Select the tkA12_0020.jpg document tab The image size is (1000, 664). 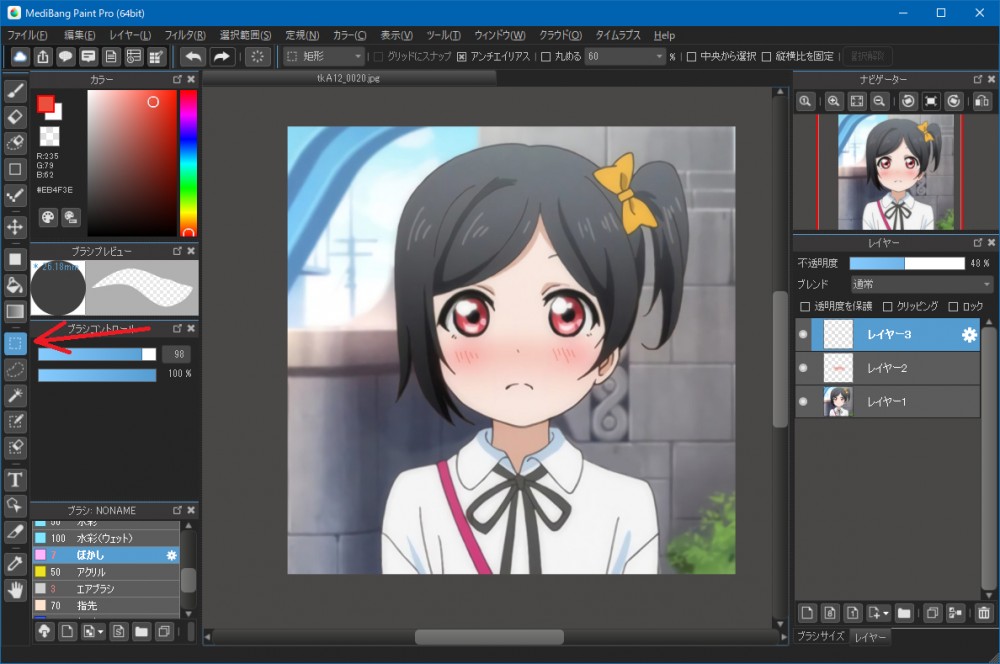348,78
